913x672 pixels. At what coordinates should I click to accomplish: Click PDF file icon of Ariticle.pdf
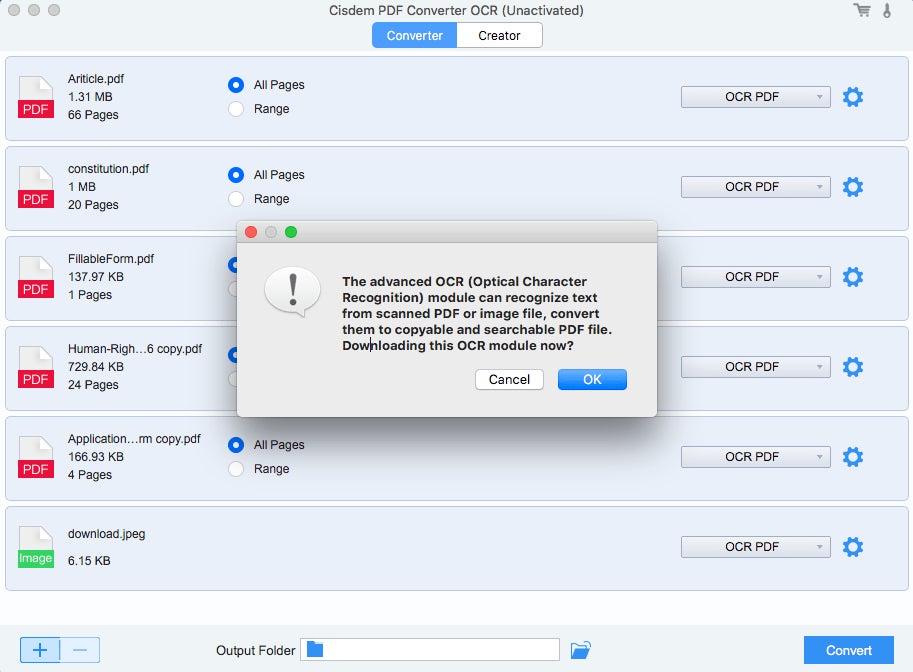36,97
